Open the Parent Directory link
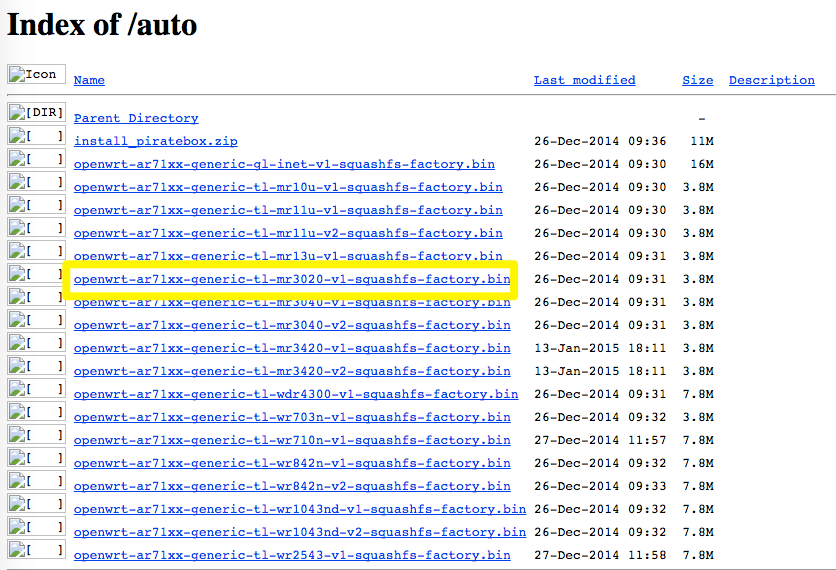836x570 pixels. pos(136,118)
